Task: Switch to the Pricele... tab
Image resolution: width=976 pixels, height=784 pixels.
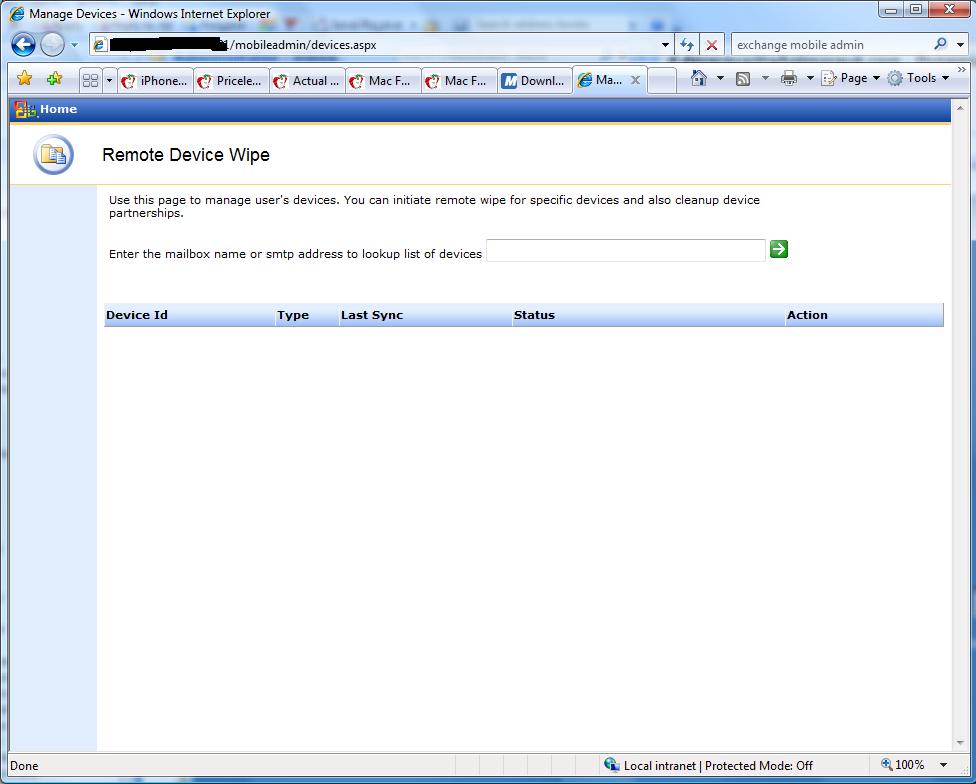Action: pyautogui.click(x=231, y=81)
